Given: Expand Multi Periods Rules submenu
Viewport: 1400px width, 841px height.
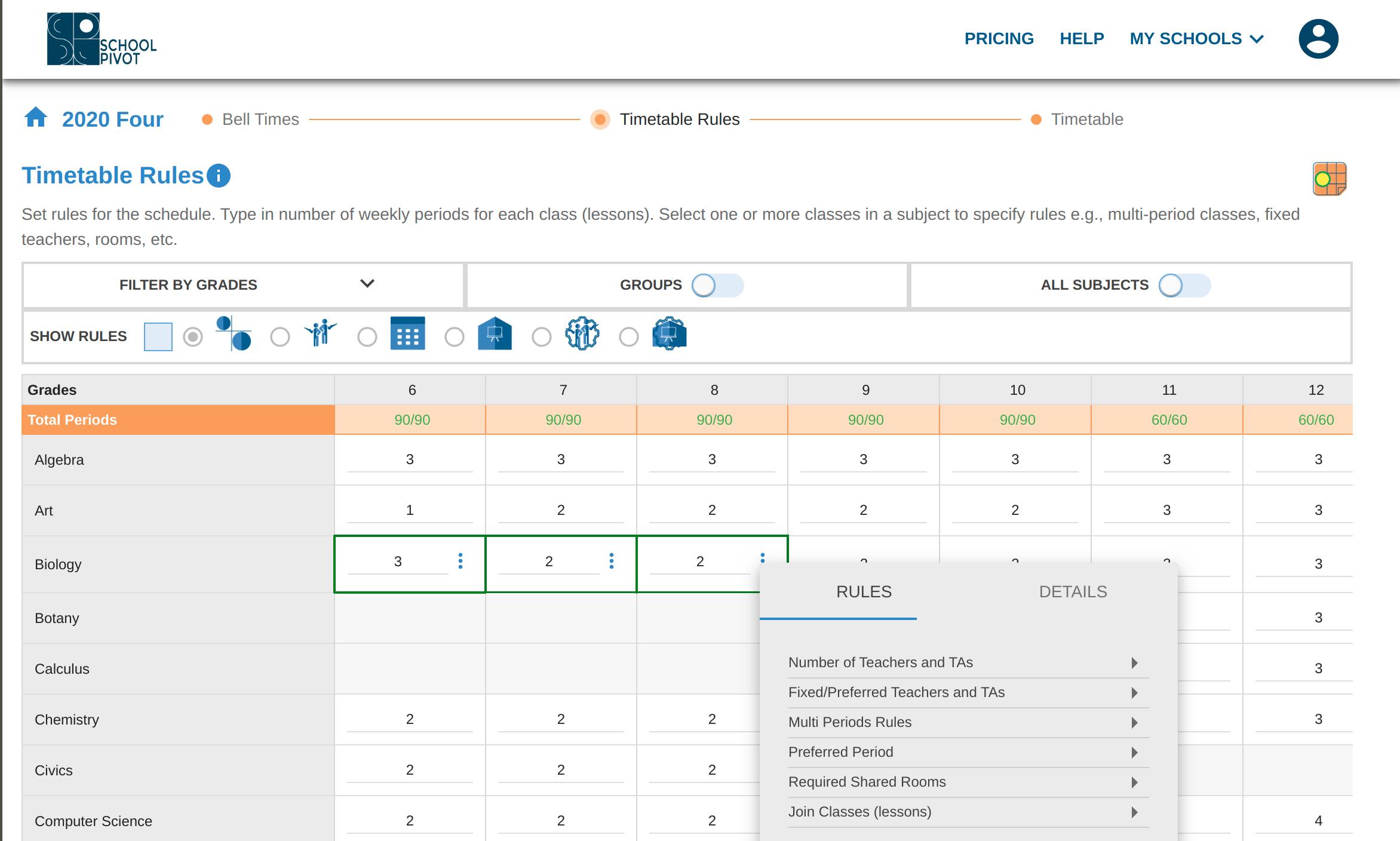Looking at the screenshot, I should (x=968, y=722).
